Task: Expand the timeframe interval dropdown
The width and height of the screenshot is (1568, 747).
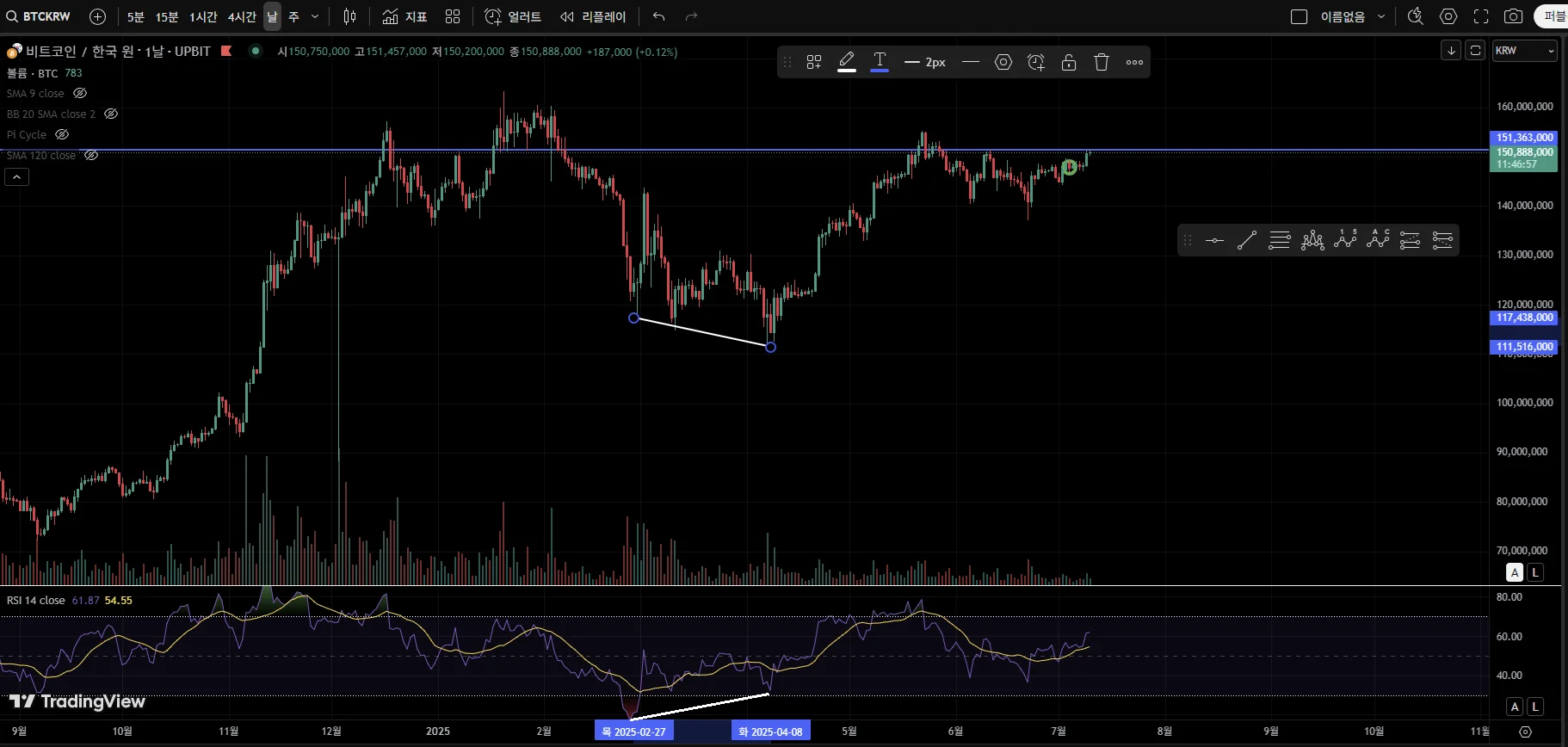Action: (315, 16)
